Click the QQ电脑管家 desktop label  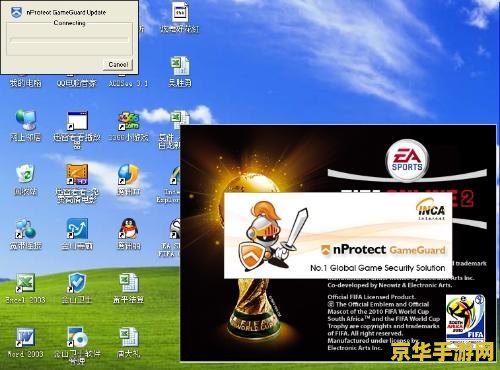[77, 83]
